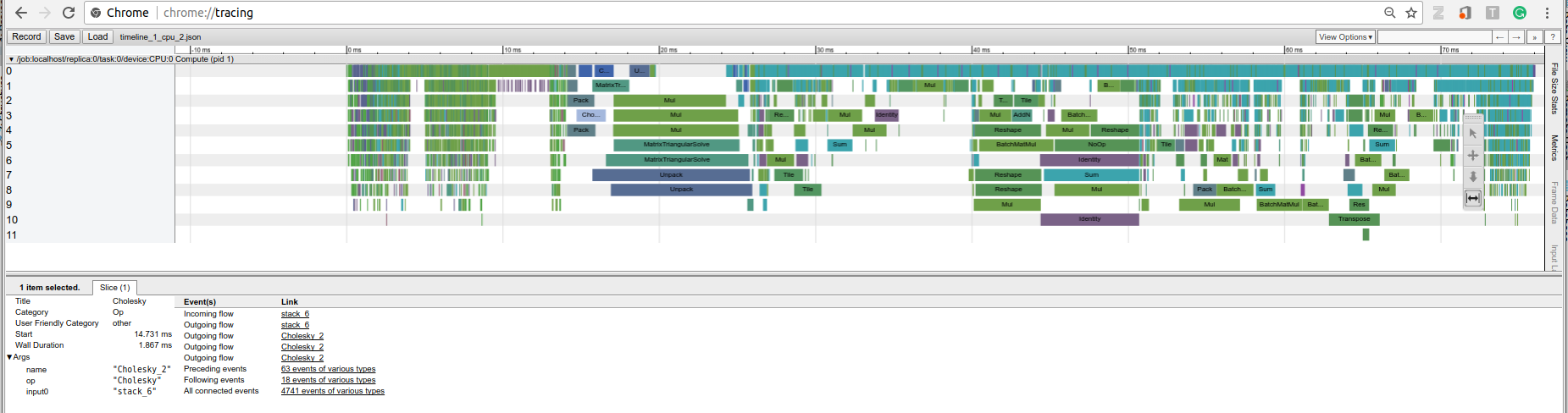Viewport: 1568px width, 413px height.
Task: Click the Save trace button
Action: tap(64, 36)
